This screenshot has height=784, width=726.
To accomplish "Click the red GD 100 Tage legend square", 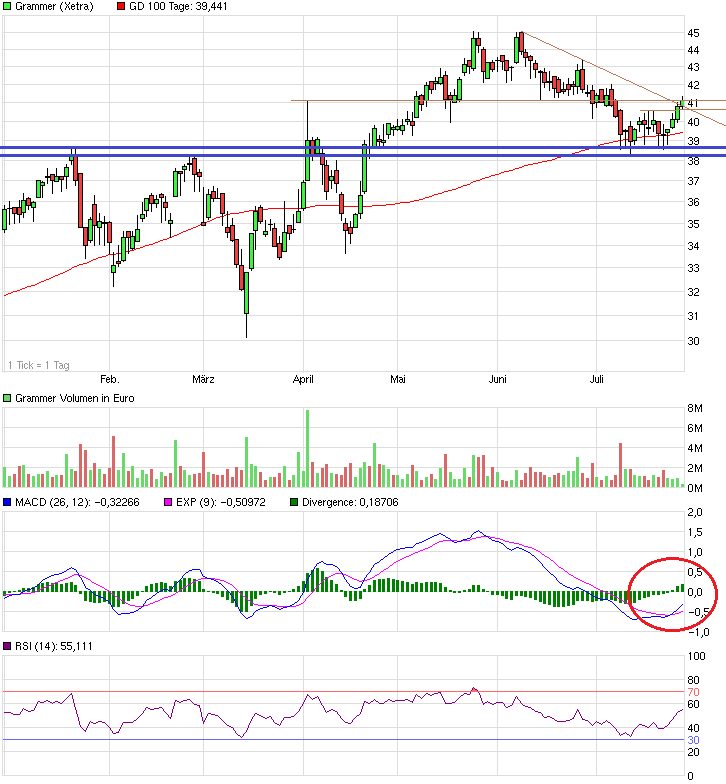I will tap(122, 7).
